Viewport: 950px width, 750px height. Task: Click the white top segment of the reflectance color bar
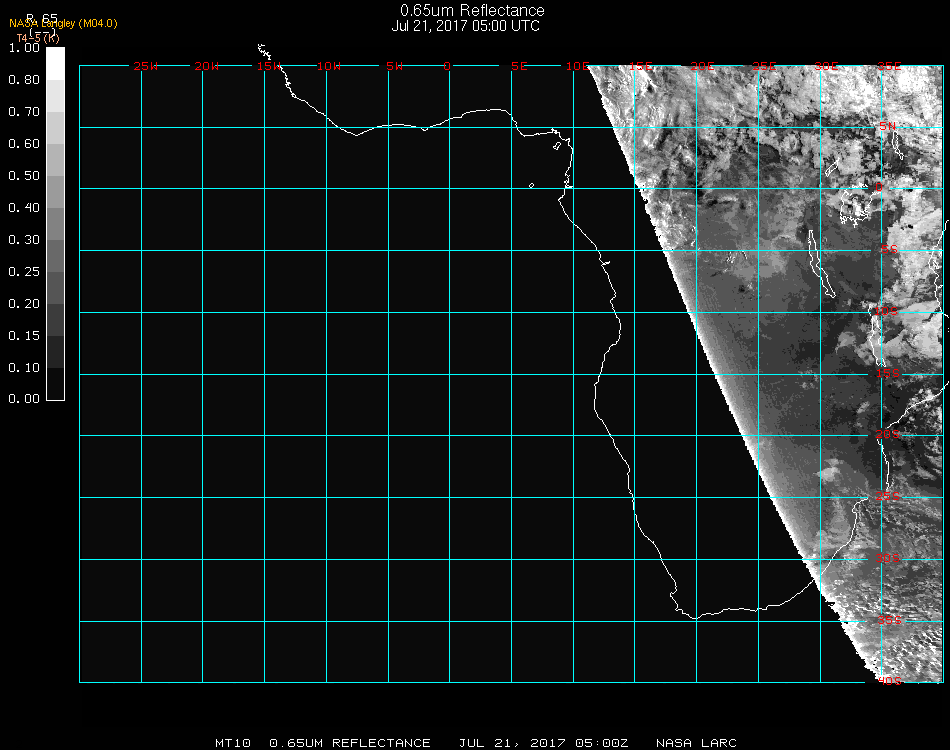click(55, 63)
